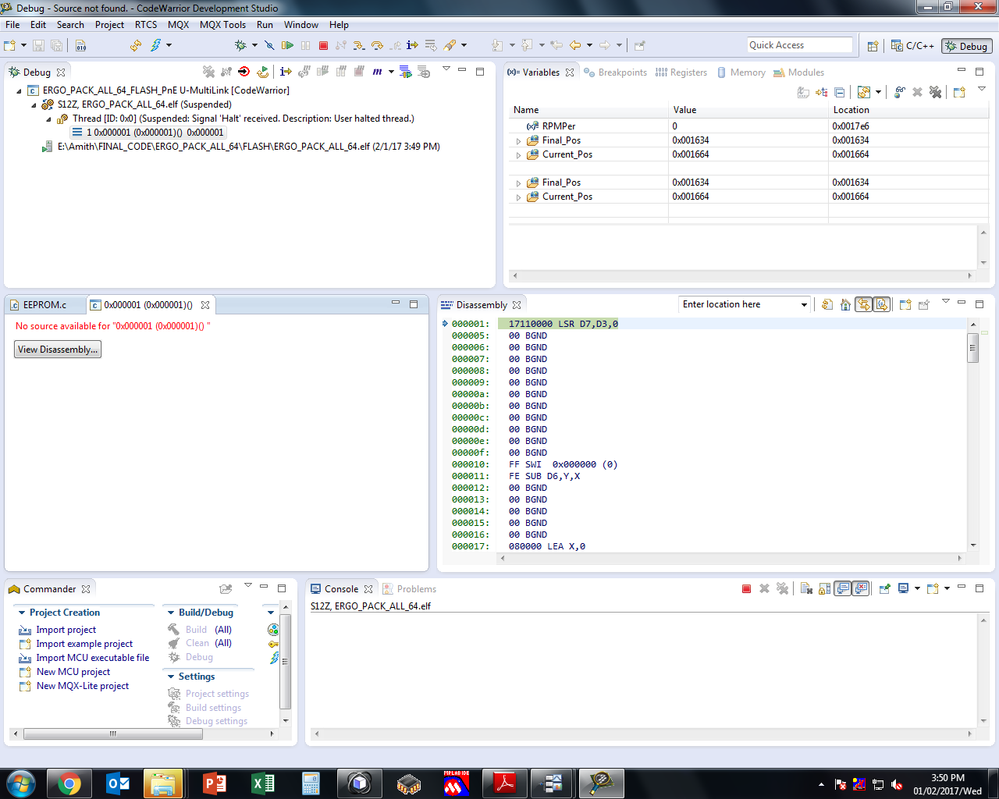Click the Reset target icon in the Debug view toolbar

pyautogui.click(x=244, y=71)
